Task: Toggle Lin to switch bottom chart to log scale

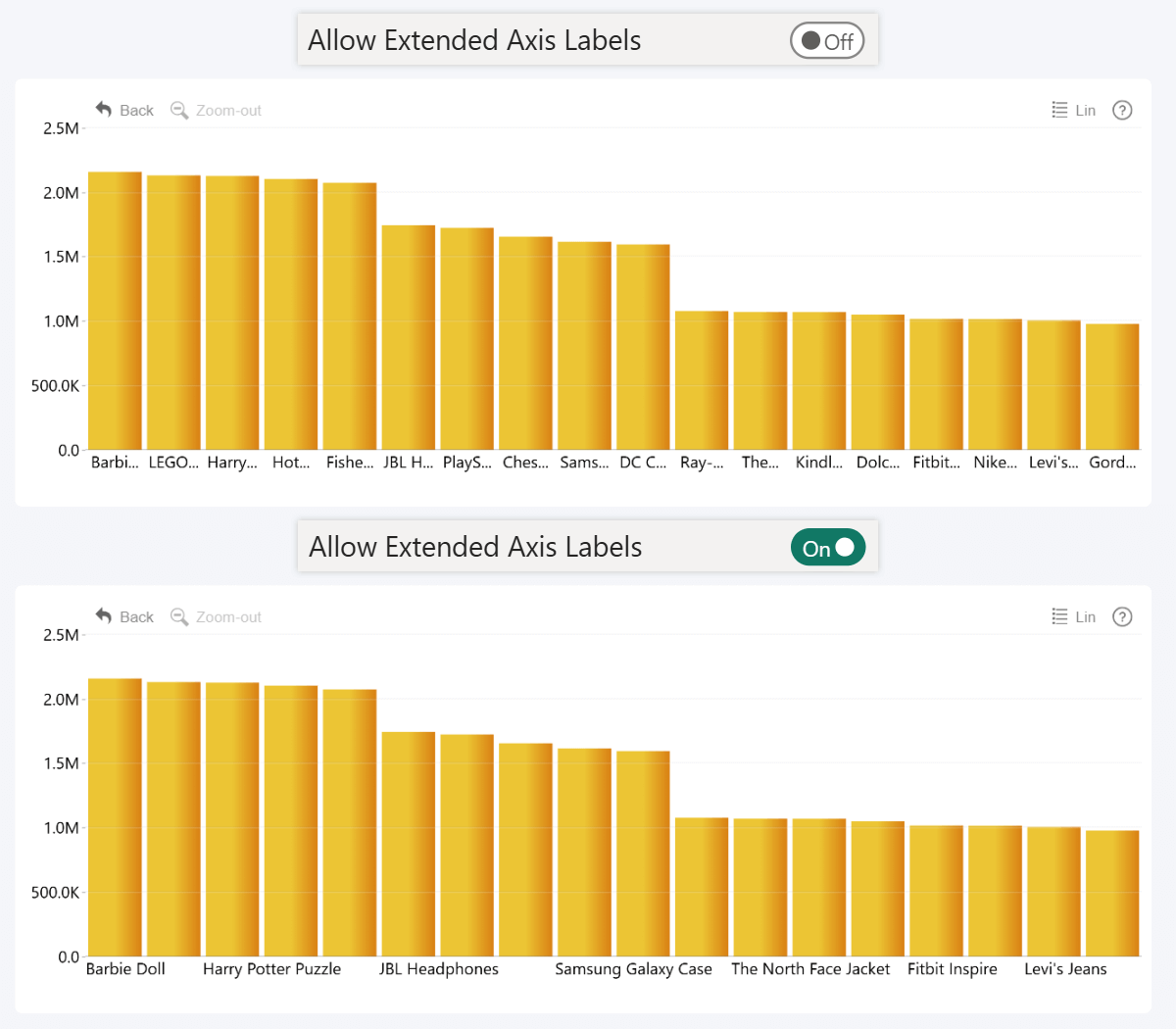Action: click(1074, 616)
